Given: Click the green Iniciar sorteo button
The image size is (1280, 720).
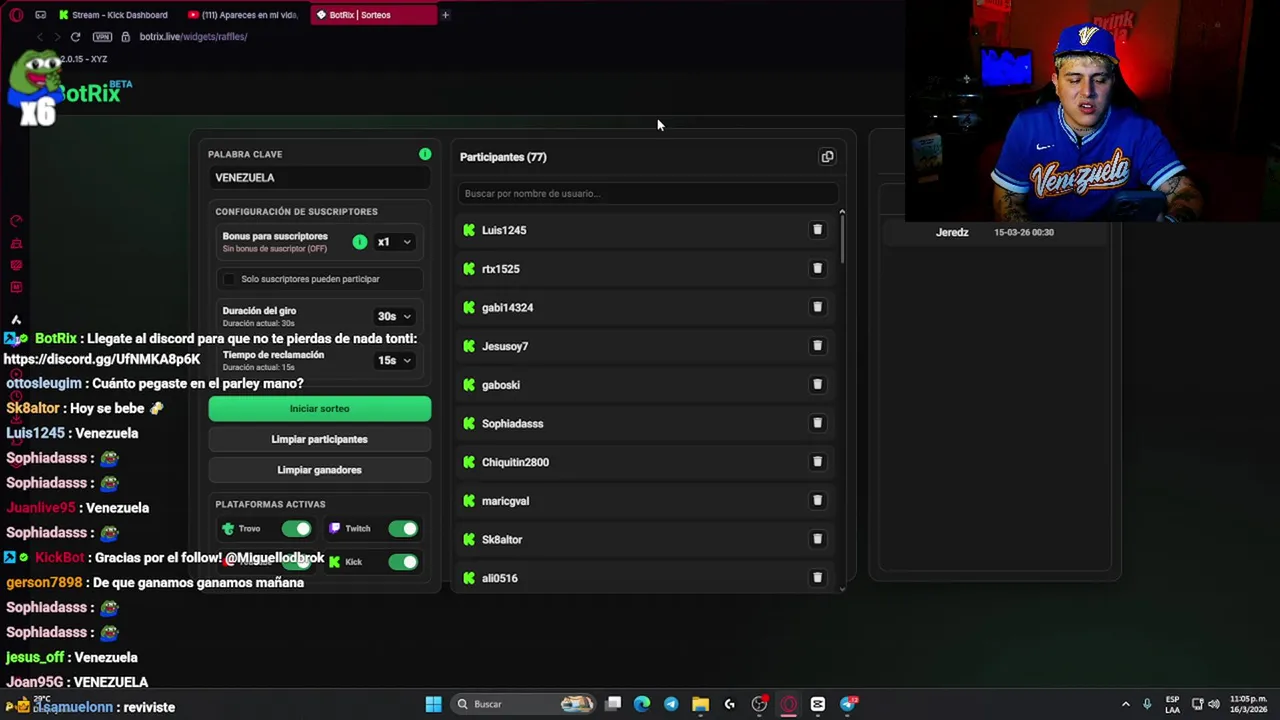Looking at the screenshot, I should pos(320,408).
